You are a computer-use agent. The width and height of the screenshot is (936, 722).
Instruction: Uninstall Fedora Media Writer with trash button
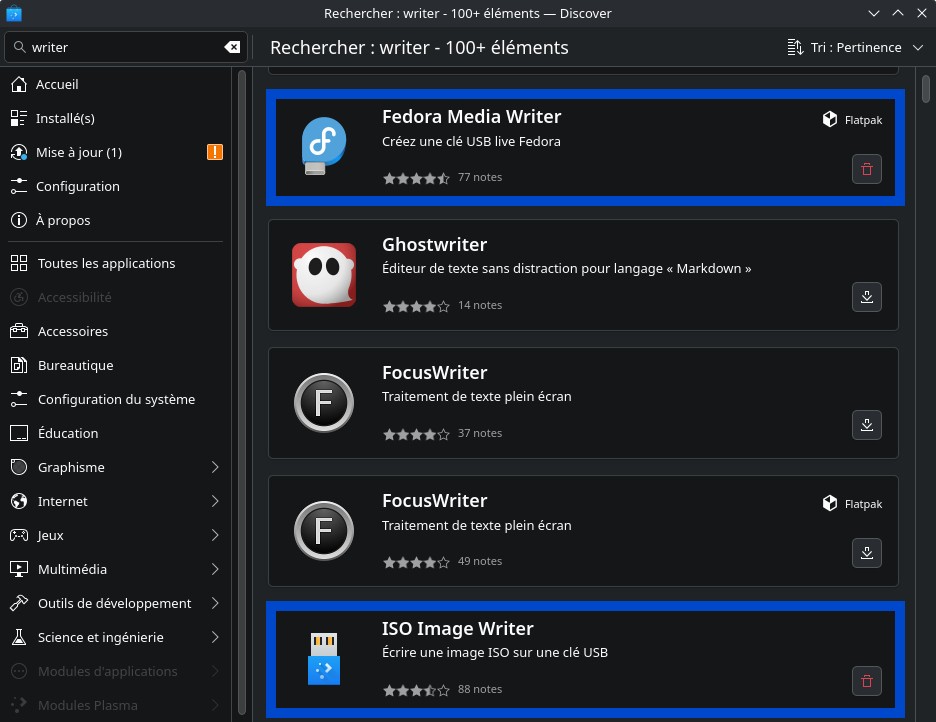[867, 169]
